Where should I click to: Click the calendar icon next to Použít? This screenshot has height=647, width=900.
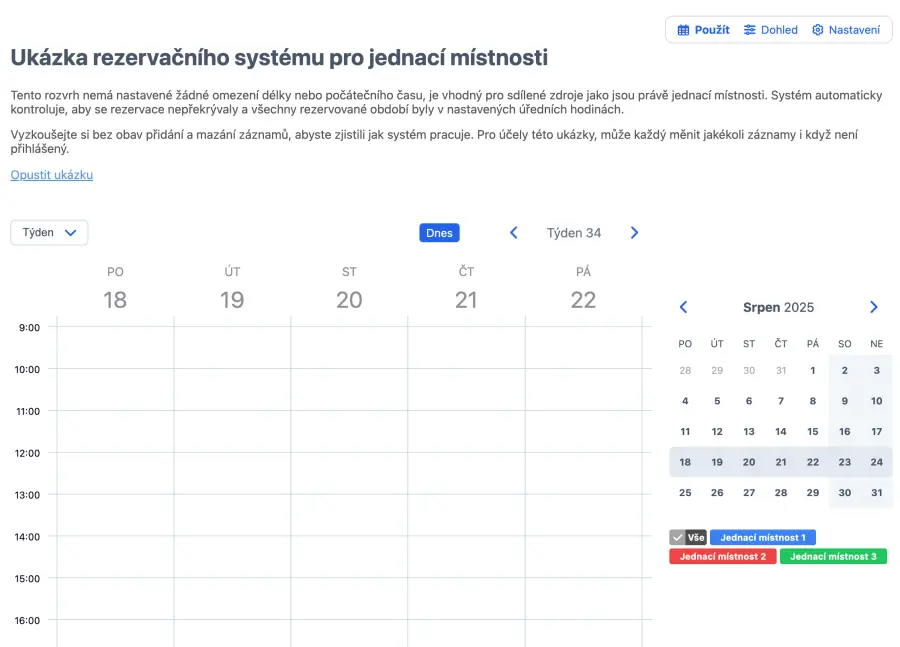(x=684, y=30)
